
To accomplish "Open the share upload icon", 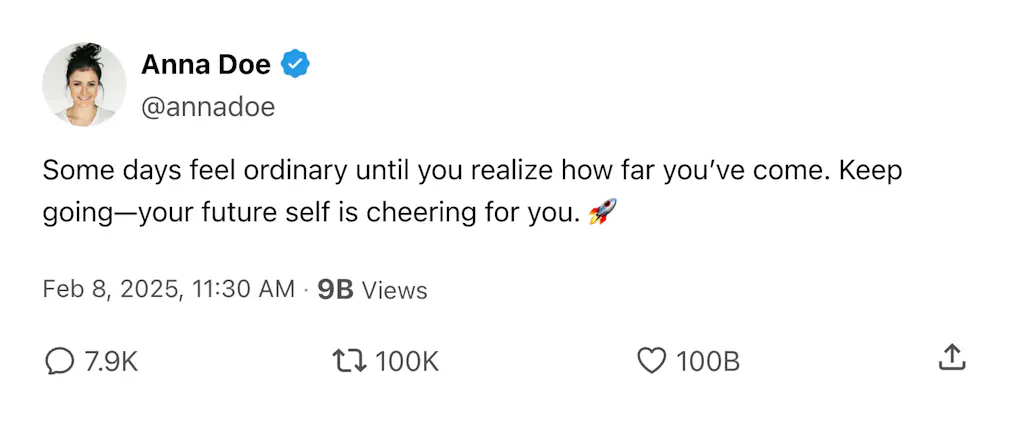I will pyautogui.click(x=951, y=358).
